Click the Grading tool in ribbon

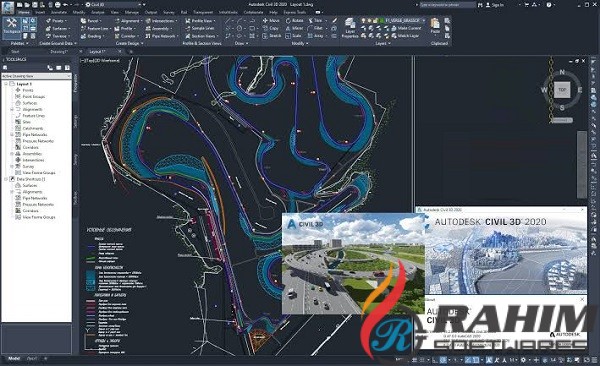pos(92,36)
